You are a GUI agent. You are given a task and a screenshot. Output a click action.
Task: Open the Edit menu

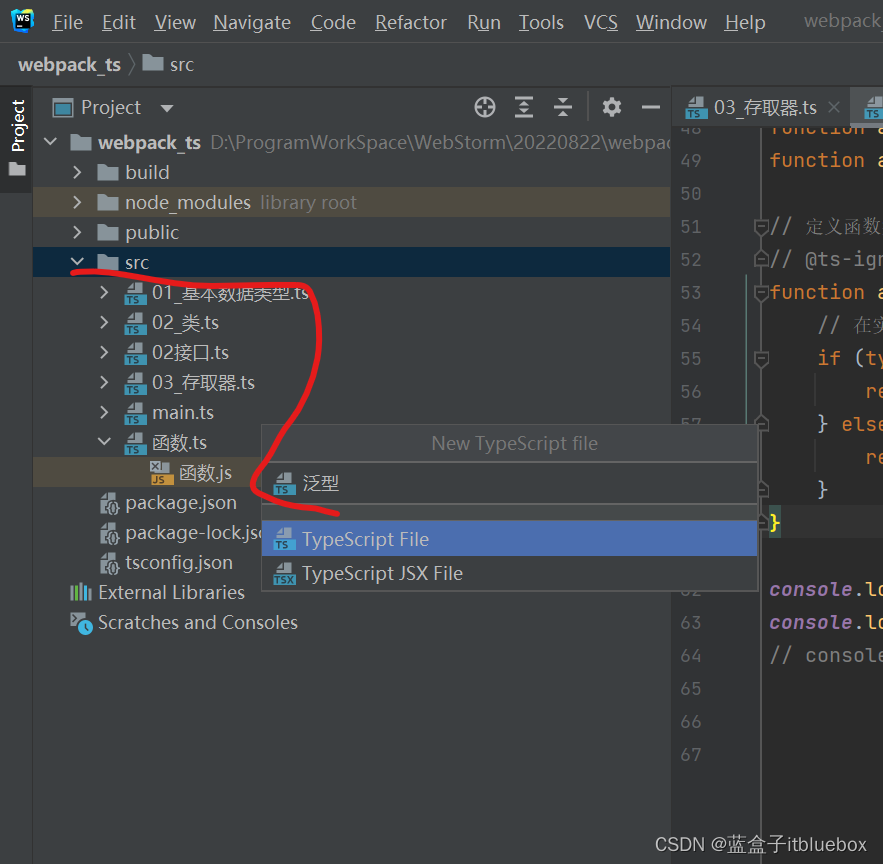tap(118, 23)
